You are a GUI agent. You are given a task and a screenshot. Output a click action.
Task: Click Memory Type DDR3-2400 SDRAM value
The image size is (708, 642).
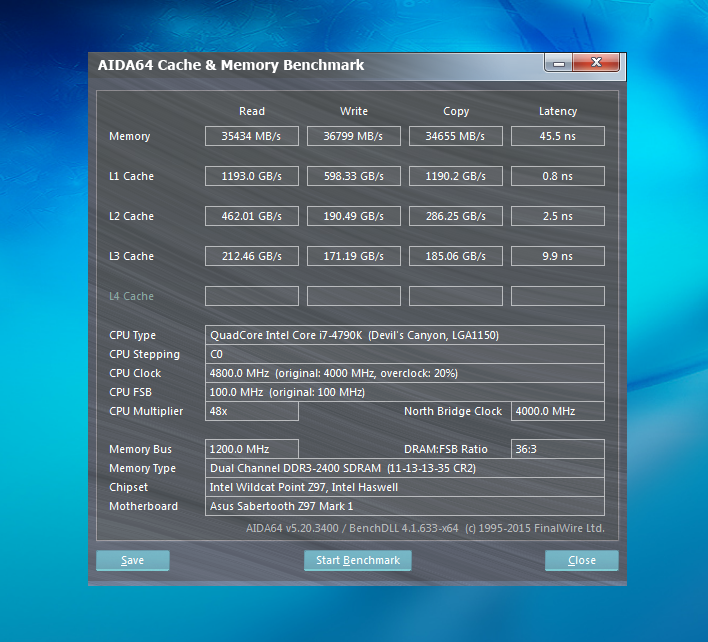405,468
